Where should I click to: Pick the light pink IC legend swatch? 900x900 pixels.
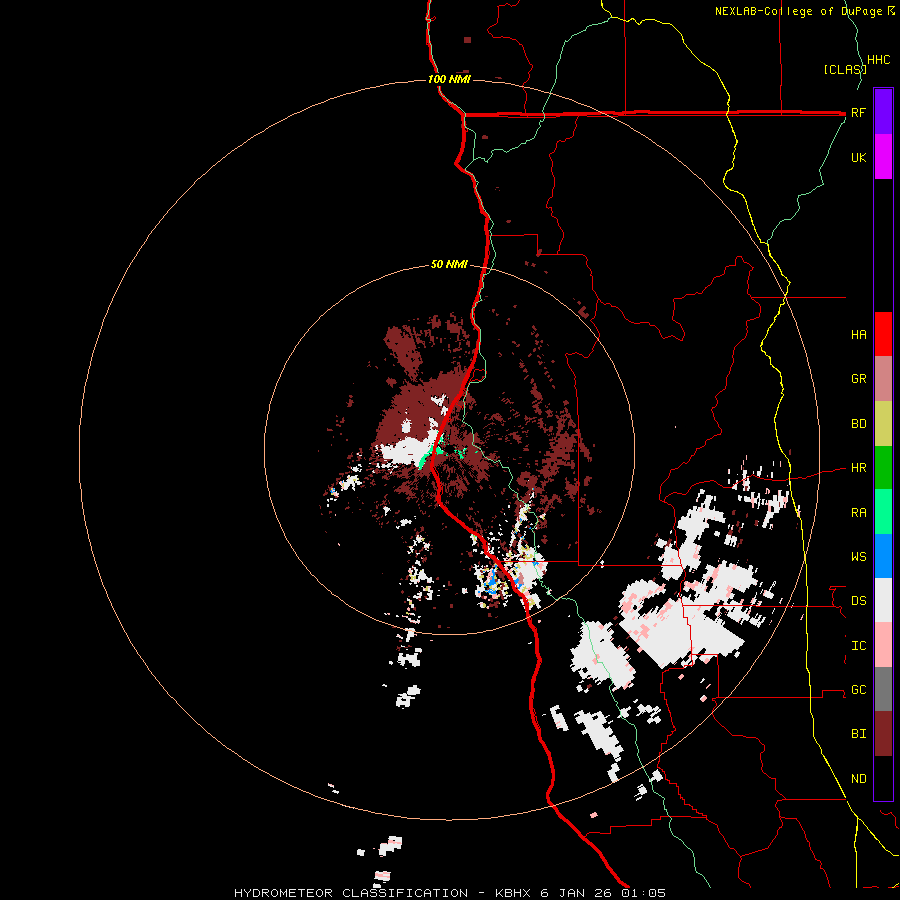pyautogui.click(x=883, y=645)
